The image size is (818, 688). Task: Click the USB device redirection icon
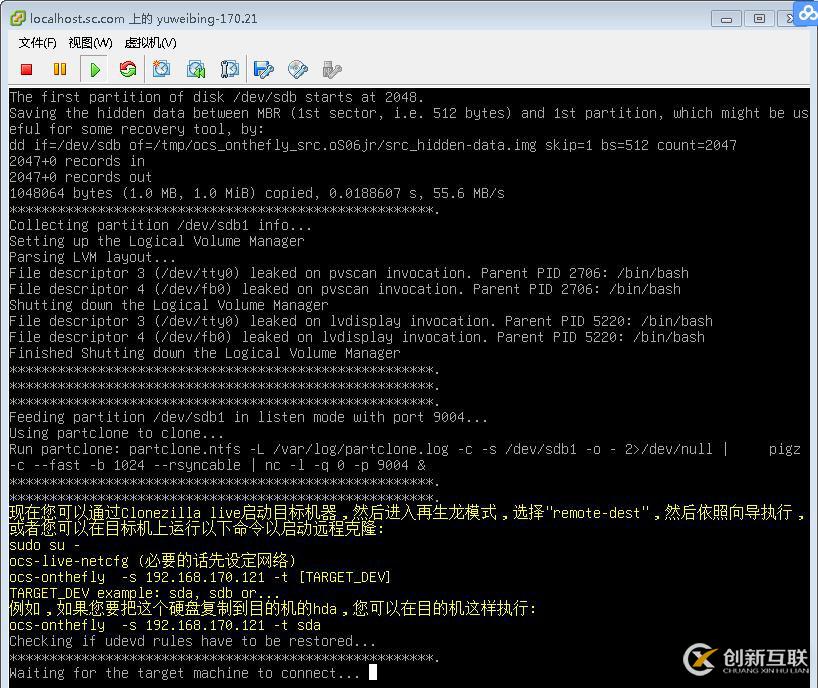(x=330, y=69)
